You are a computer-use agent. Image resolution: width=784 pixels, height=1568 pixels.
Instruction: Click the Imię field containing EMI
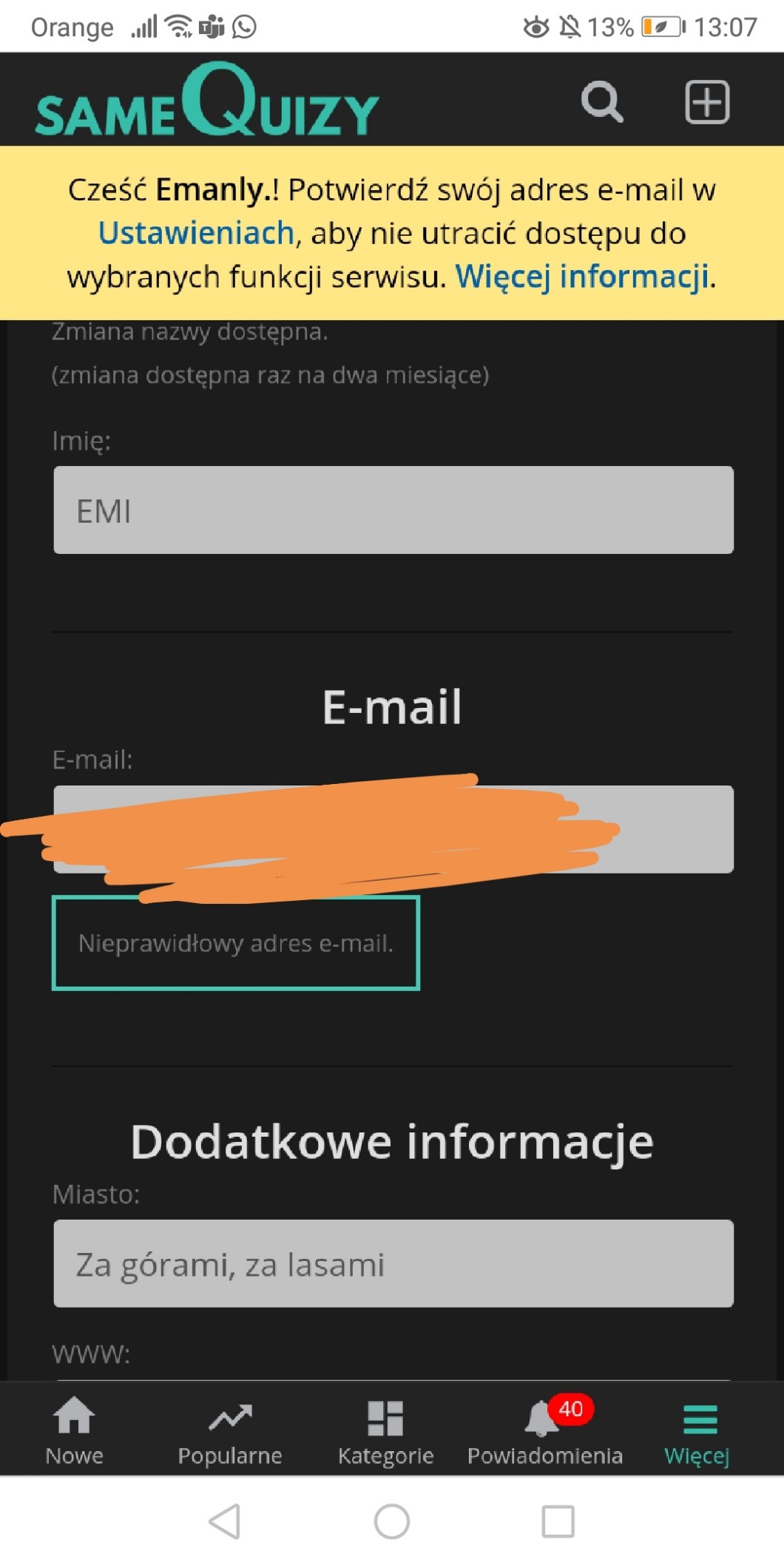coord(393,510)
